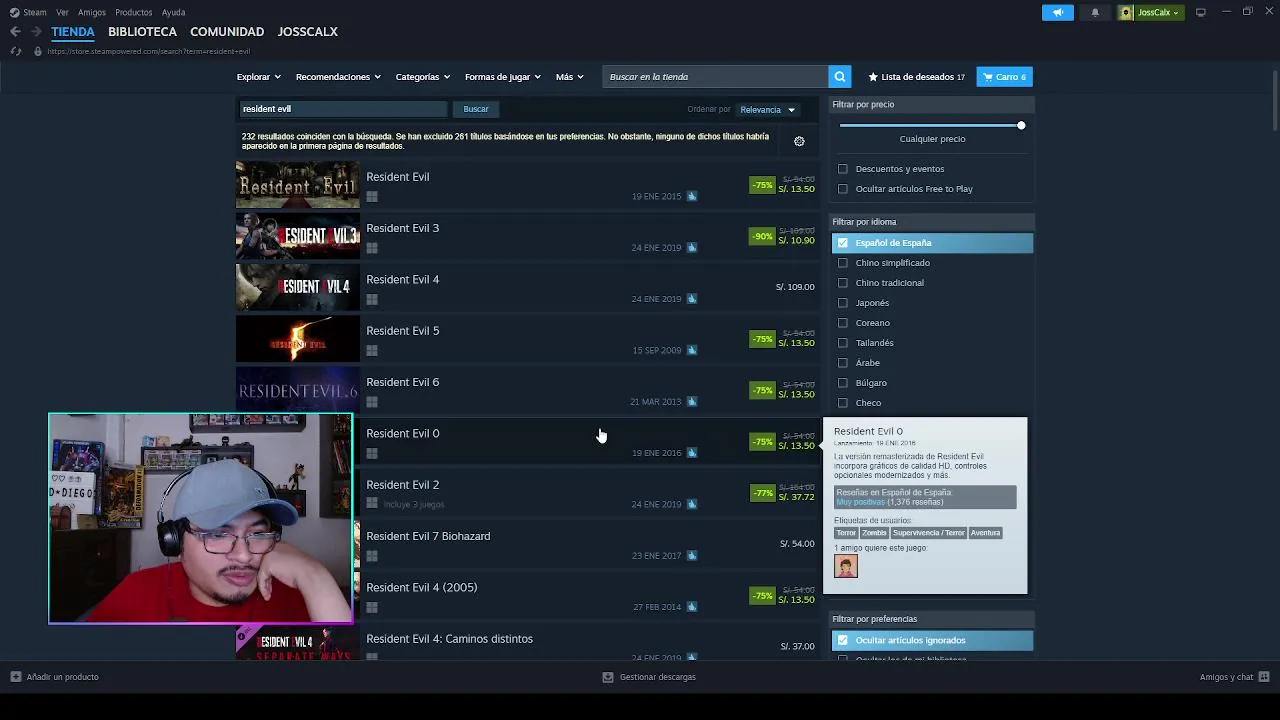Screen dimensions: 1280x720
Task: Click Muy positivas reviews link
Action: (860, 502)
